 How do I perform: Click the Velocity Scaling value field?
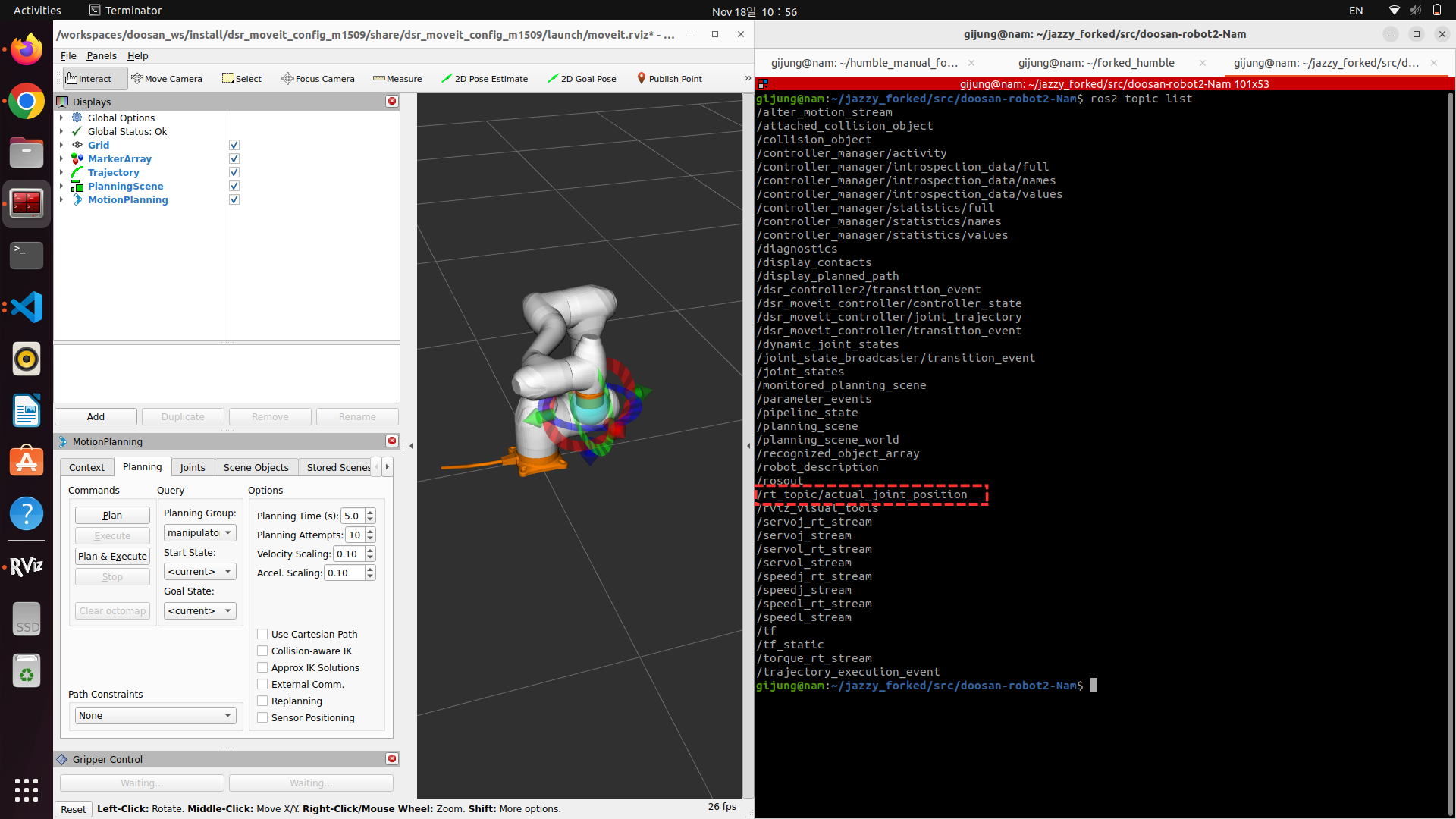348,554
